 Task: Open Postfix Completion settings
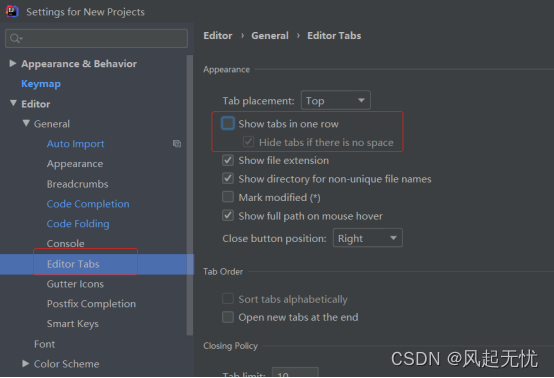click(91, 304)
